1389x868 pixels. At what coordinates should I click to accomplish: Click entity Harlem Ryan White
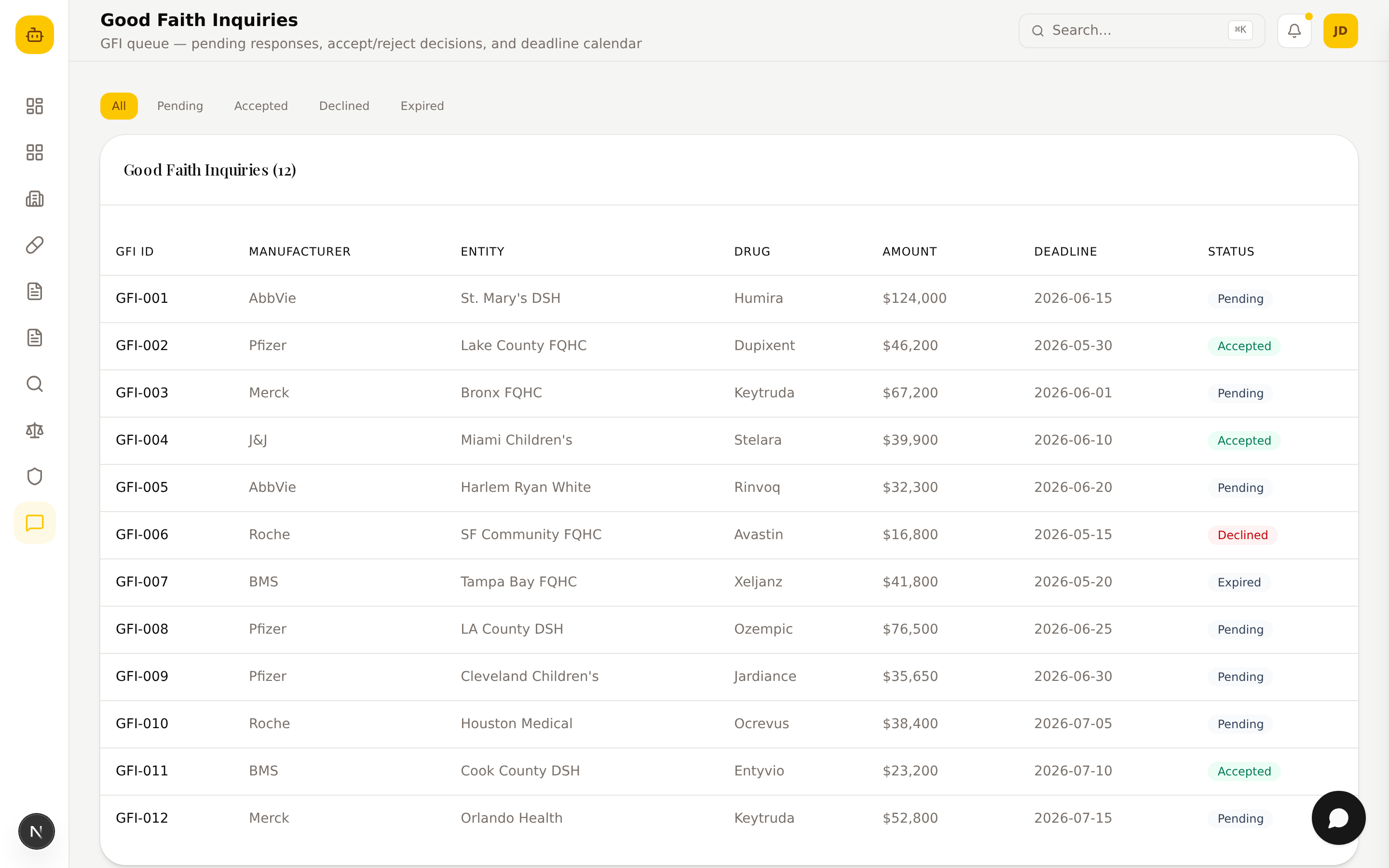pyautogui.click(x=526, y=488)
